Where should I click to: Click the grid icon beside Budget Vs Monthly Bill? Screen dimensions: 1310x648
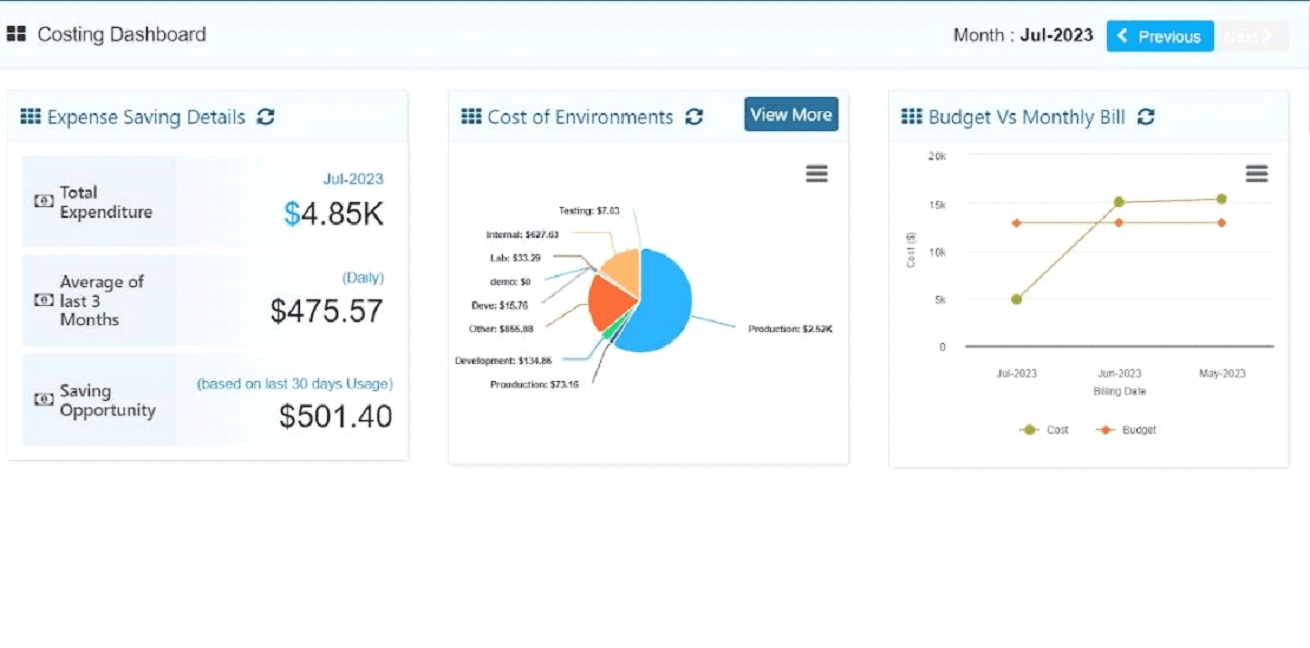[x=912, y=117]
